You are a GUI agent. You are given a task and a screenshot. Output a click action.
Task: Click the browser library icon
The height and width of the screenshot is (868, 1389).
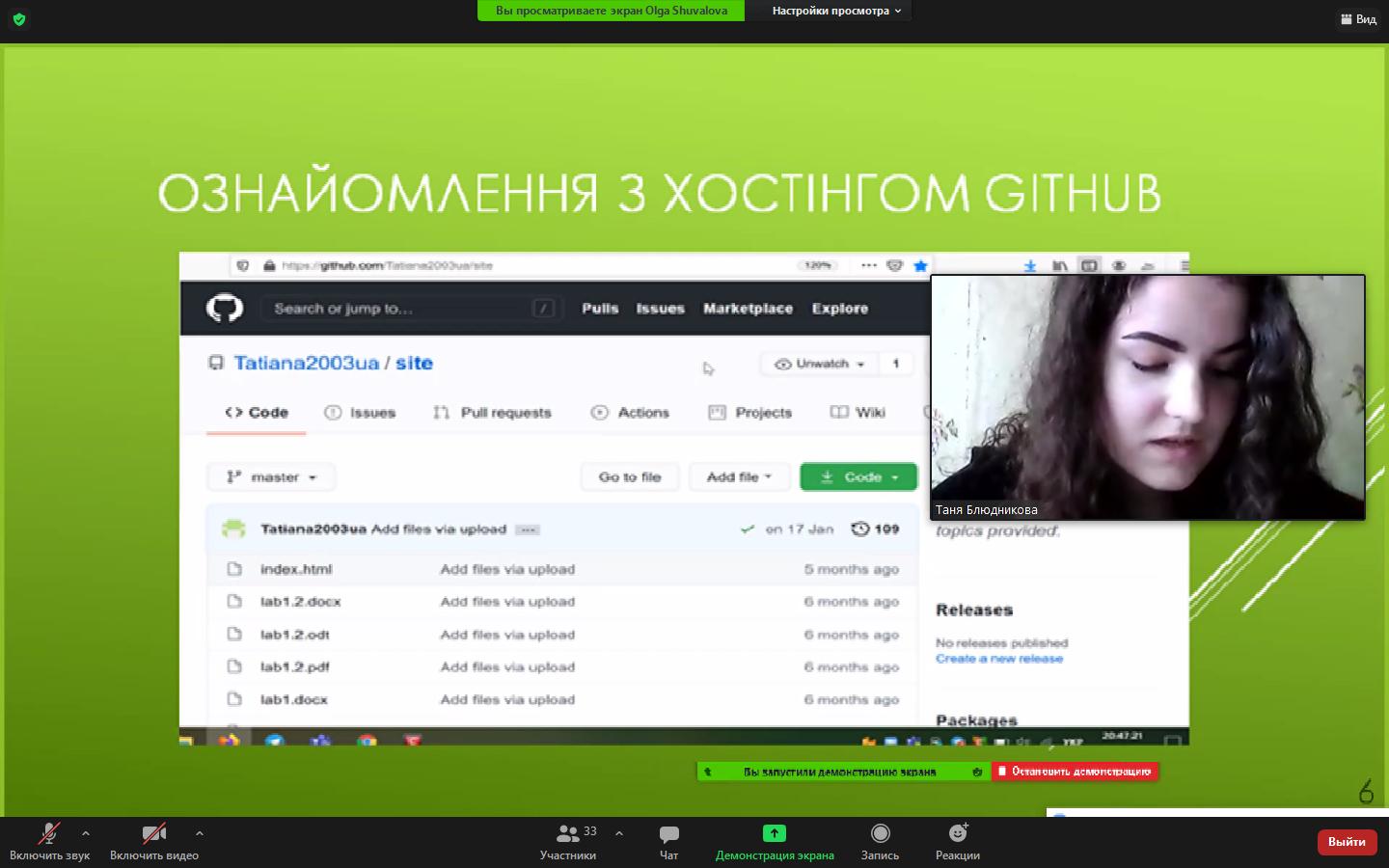point(1060,266)
